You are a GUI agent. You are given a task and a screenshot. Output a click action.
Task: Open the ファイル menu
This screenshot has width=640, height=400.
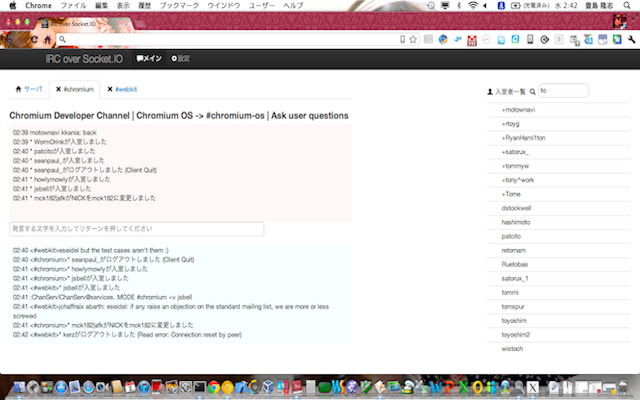pos(73,5)
